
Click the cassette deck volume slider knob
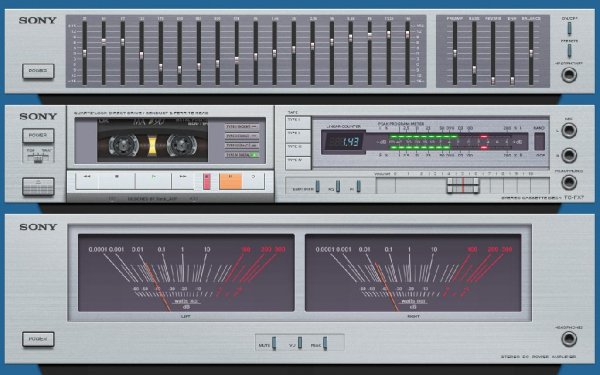(x=463, y=186)
